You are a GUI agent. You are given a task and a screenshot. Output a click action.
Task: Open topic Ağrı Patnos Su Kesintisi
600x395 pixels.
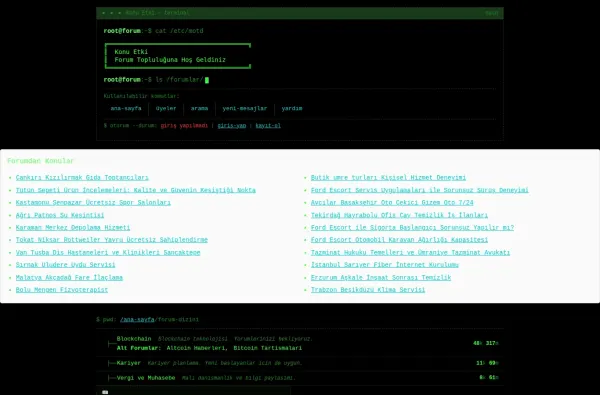(x=60, y=215)
